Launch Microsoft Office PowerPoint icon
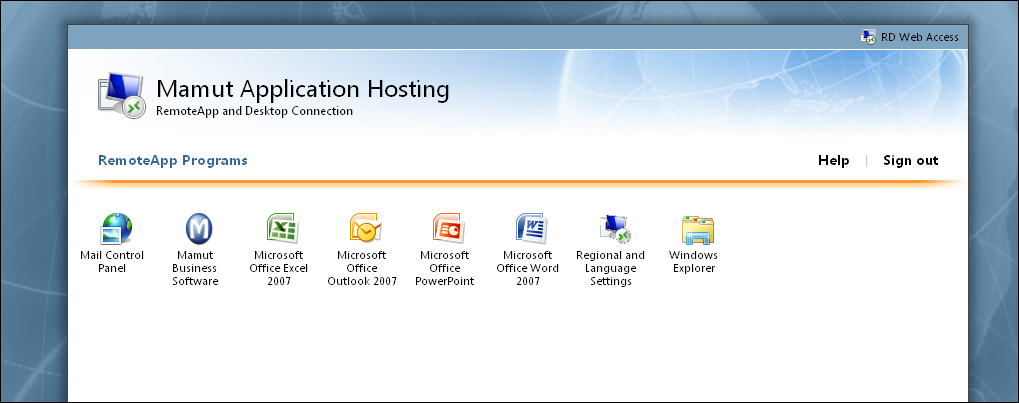1019x403 pixels. (448, 229)
